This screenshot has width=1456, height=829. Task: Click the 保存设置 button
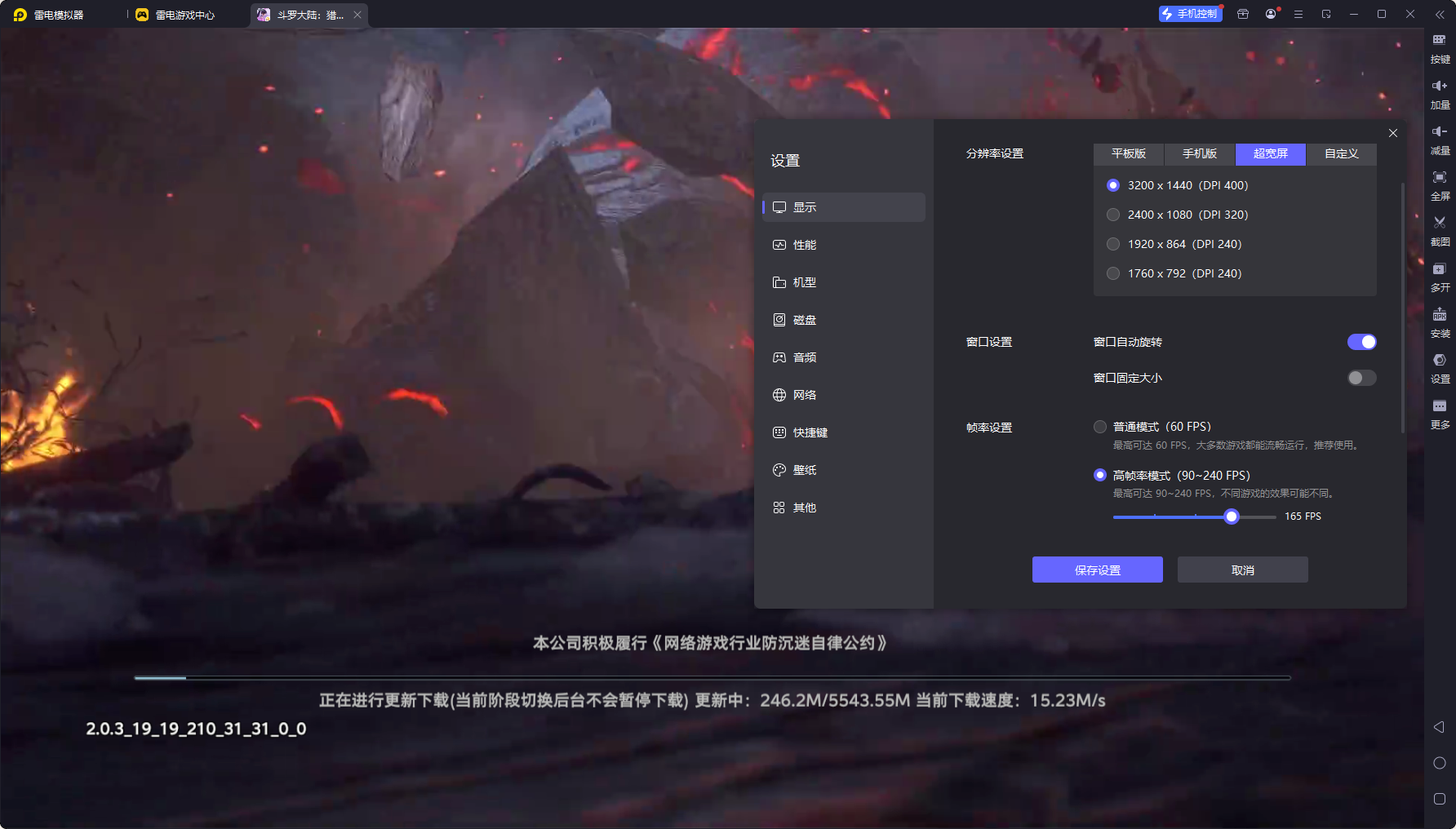pos(1097,570)
